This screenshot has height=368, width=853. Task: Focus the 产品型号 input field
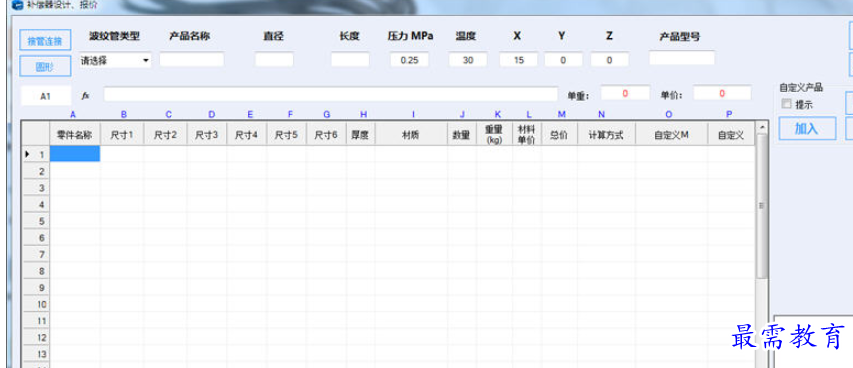point(682,58)
